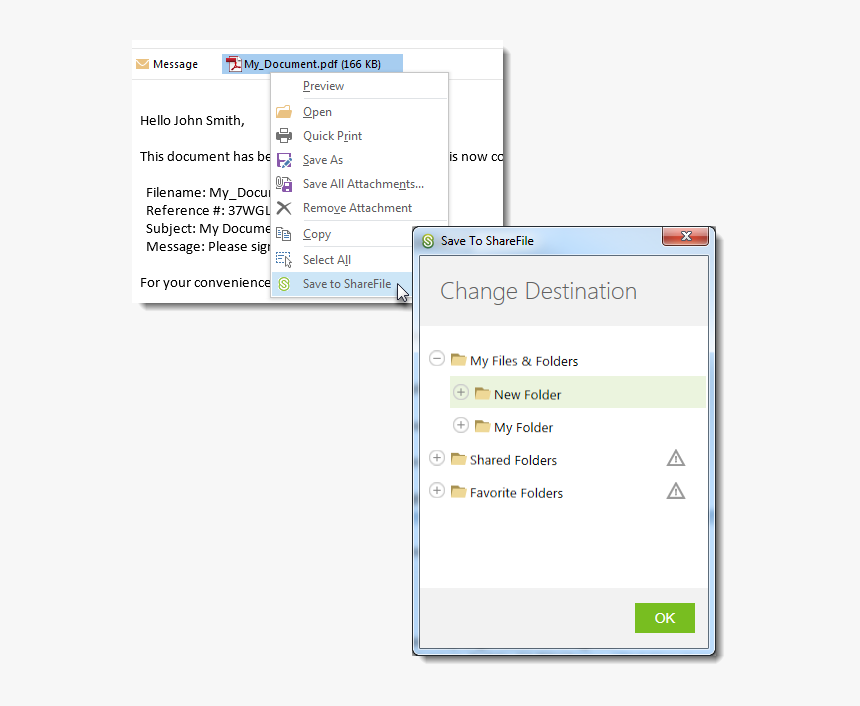
Task: Expand the Shared Folders node
Action: tap(437, 458)
